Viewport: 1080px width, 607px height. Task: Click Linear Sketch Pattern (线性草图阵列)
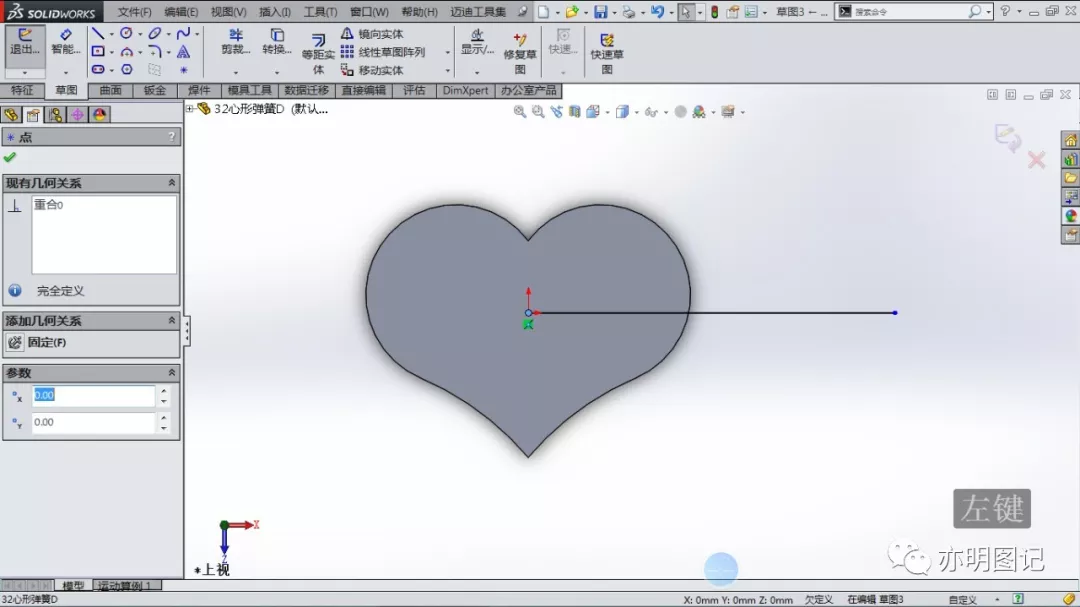click(384, 52)
